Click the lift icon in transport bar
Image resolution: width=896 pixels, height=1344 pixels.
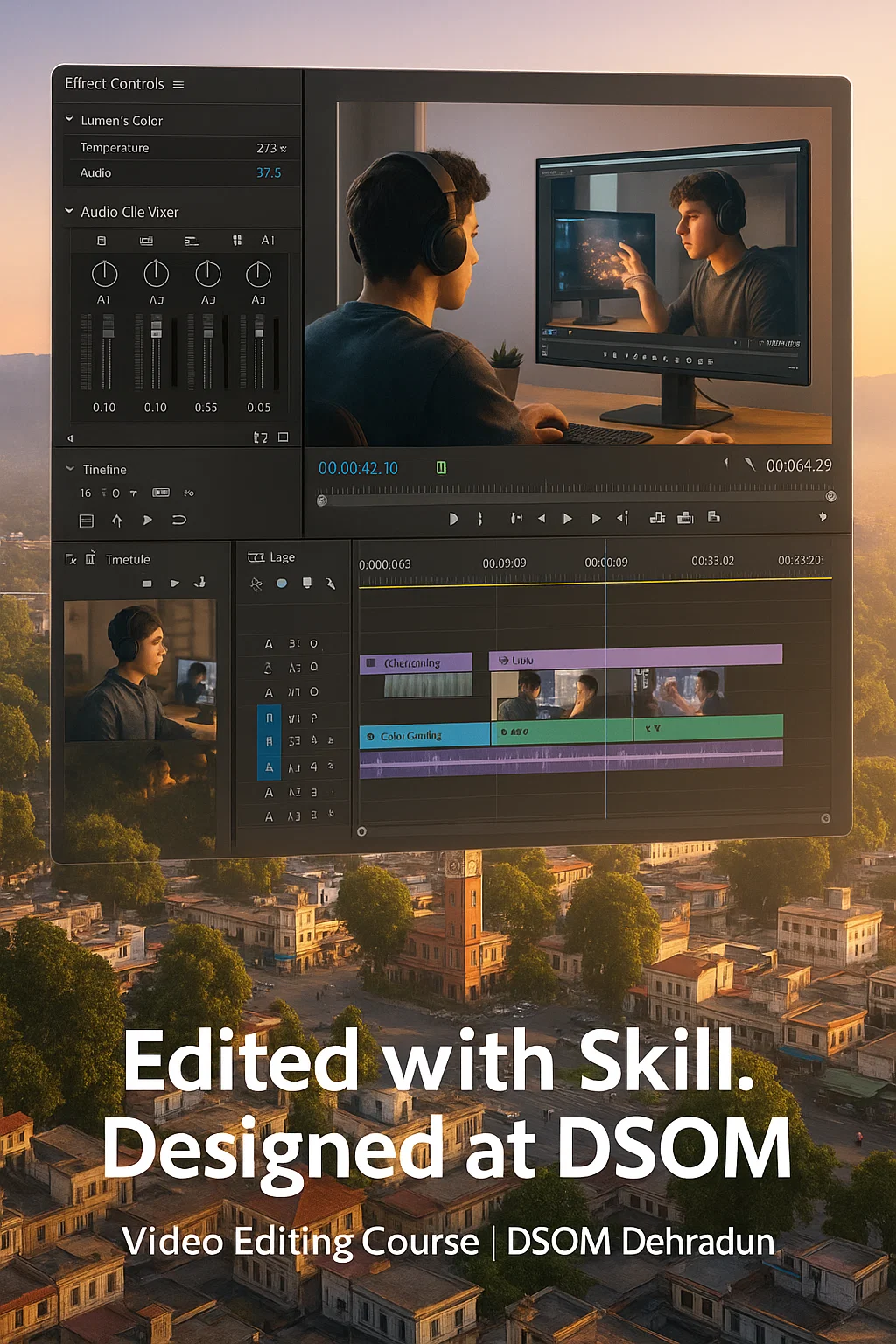tap(657, 518)
